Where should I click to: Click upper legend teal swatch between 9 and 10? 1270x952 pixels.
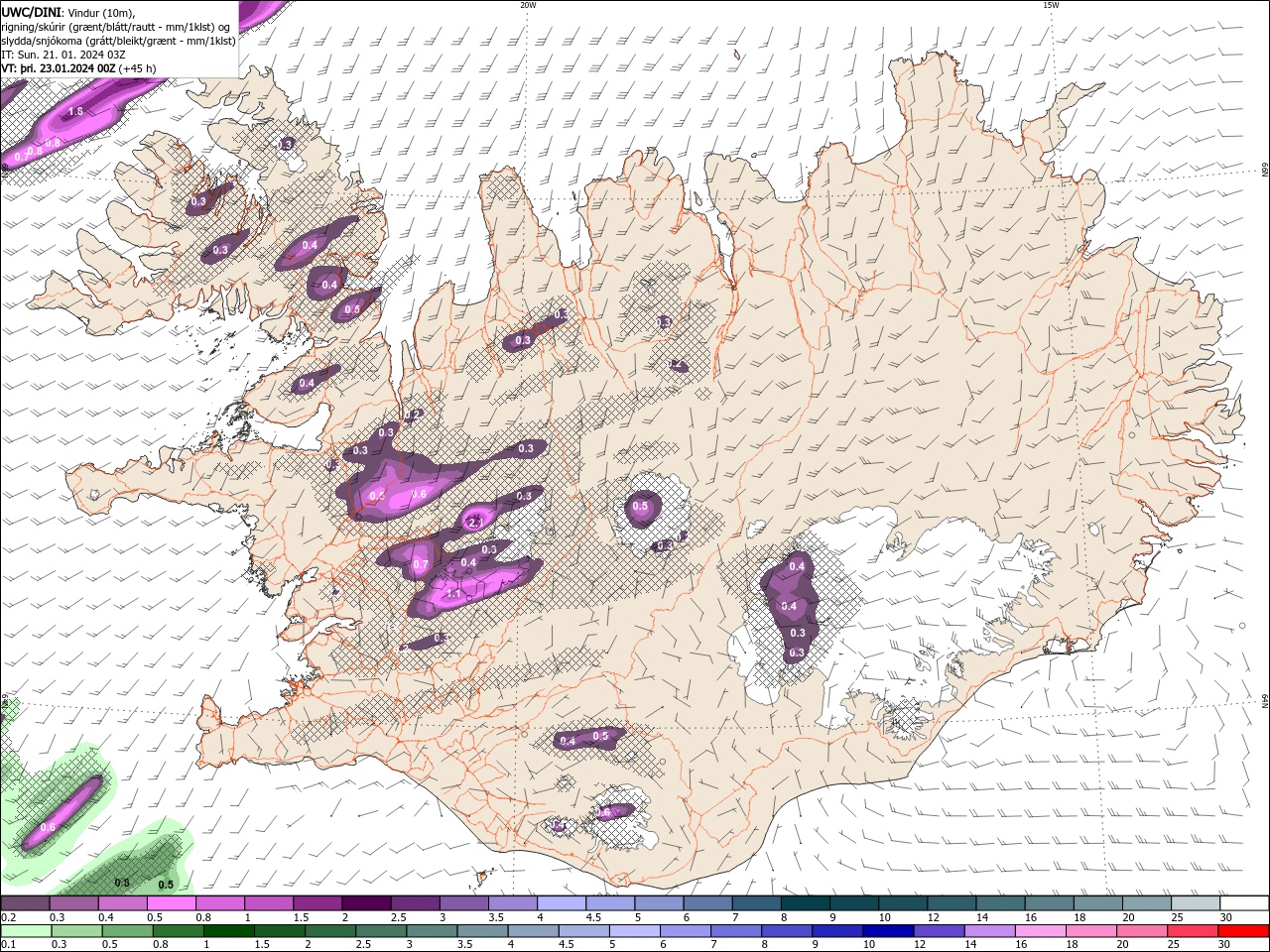pos(853,903)
